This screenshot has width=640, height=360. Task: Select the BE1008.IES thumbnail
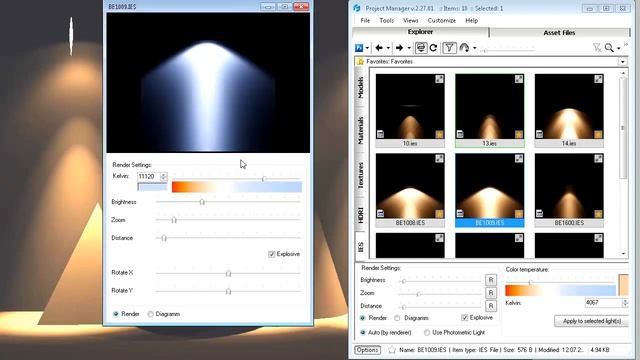(x=410, y=190)
